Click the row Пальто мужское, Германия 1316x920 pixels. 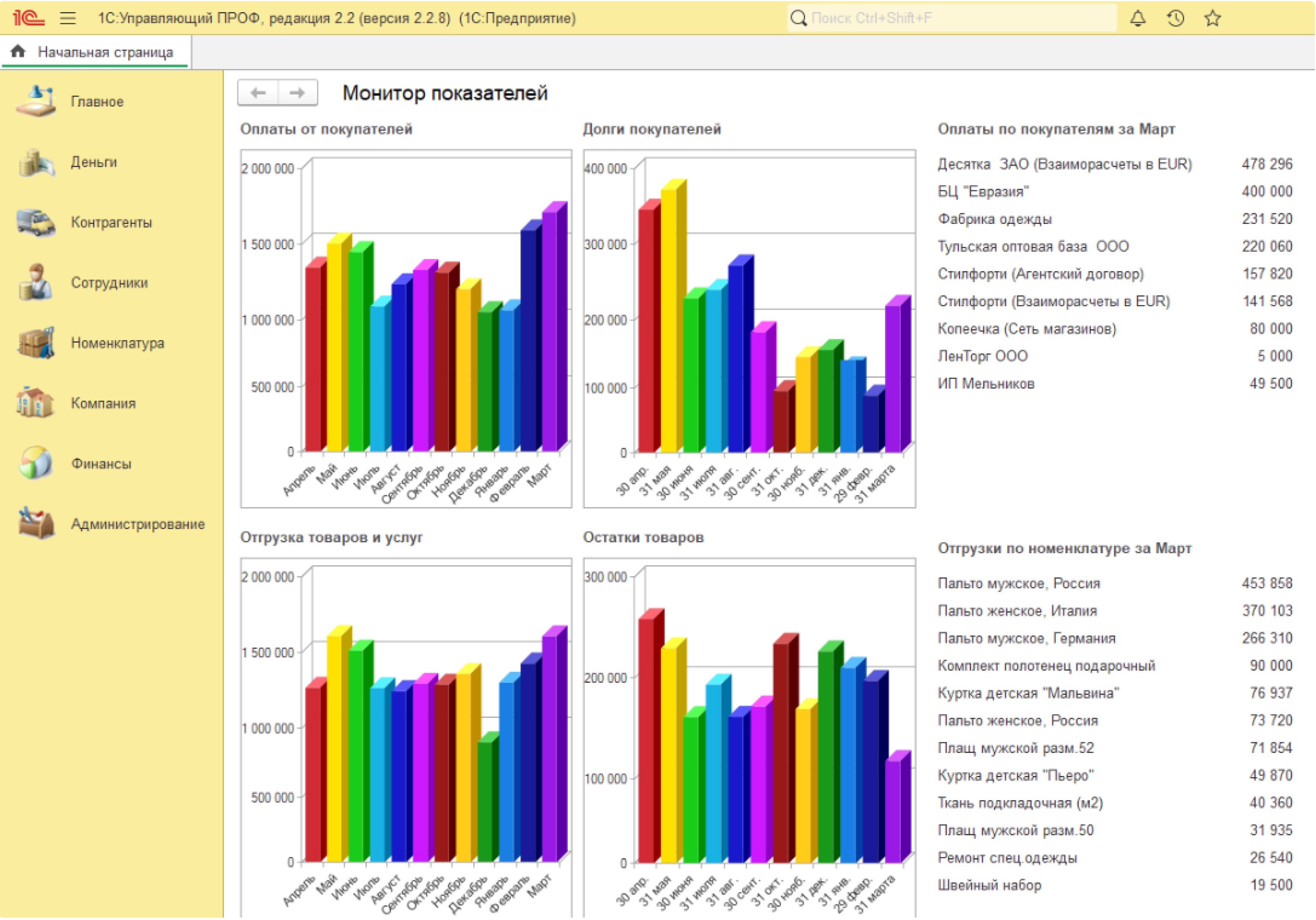coord(1115,638)
